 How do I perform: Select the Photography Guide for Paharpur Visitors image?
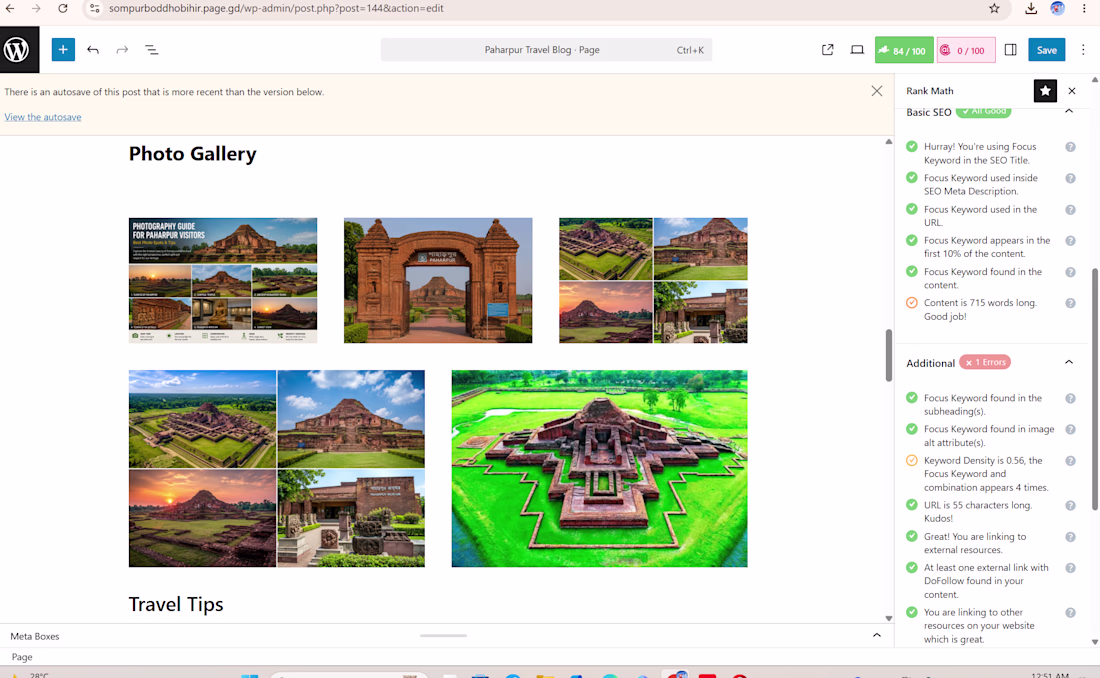(x=223, y=280)
